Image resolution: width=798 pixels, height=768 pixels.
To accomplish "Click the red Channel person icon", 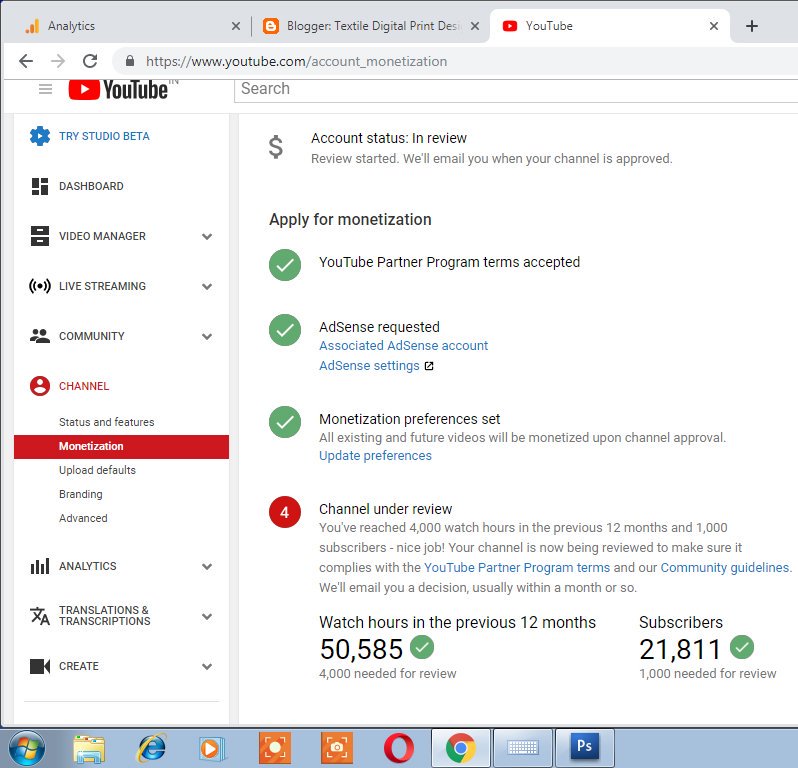I will [40, 386].
